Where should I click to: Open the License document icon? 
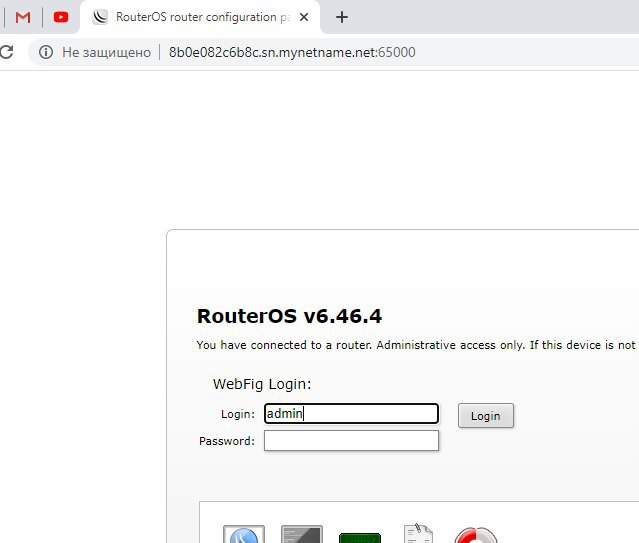(418, 533)
